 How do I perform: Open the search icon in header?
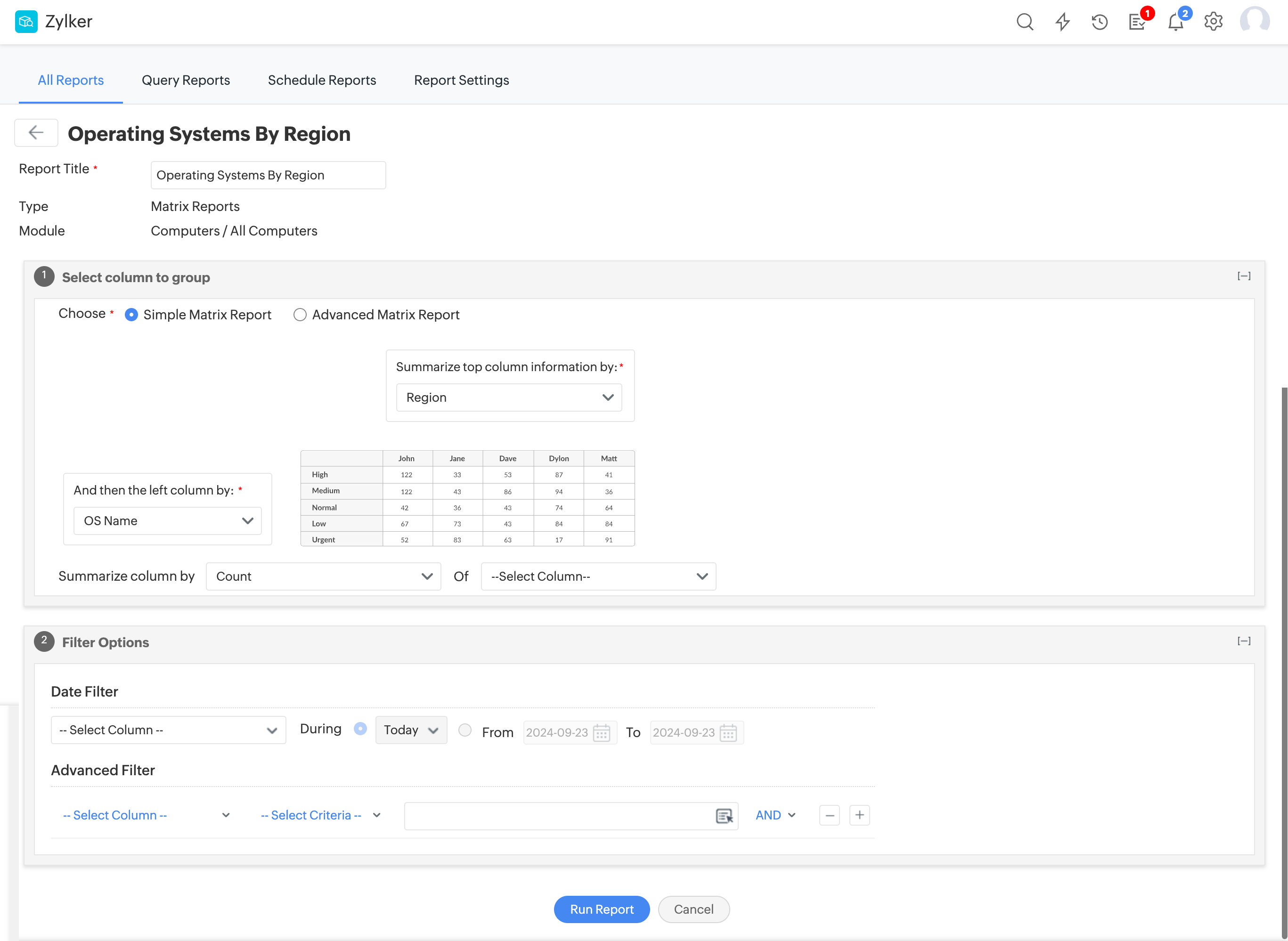[1024, 22]
